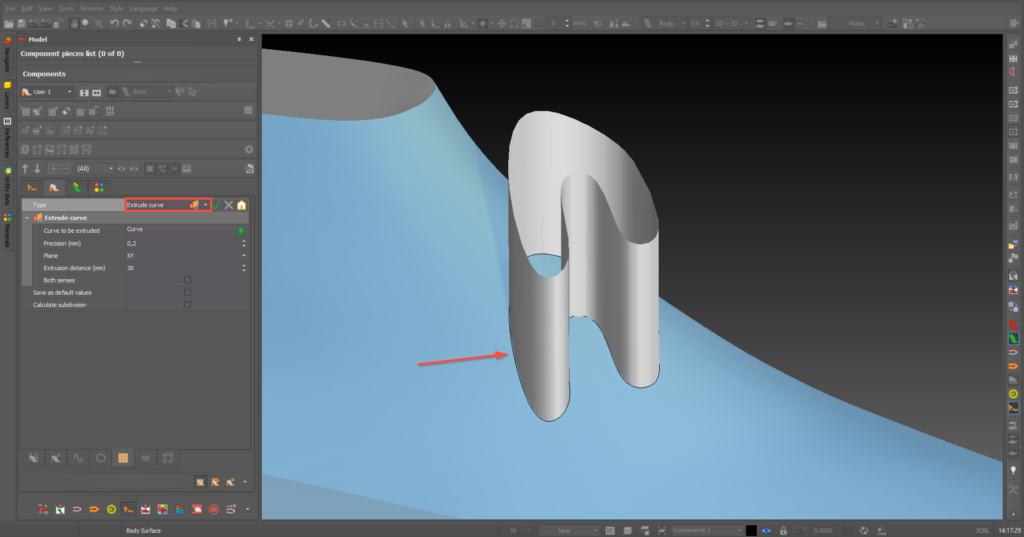Open the User 1 selector in Components

tap(47, 92)
